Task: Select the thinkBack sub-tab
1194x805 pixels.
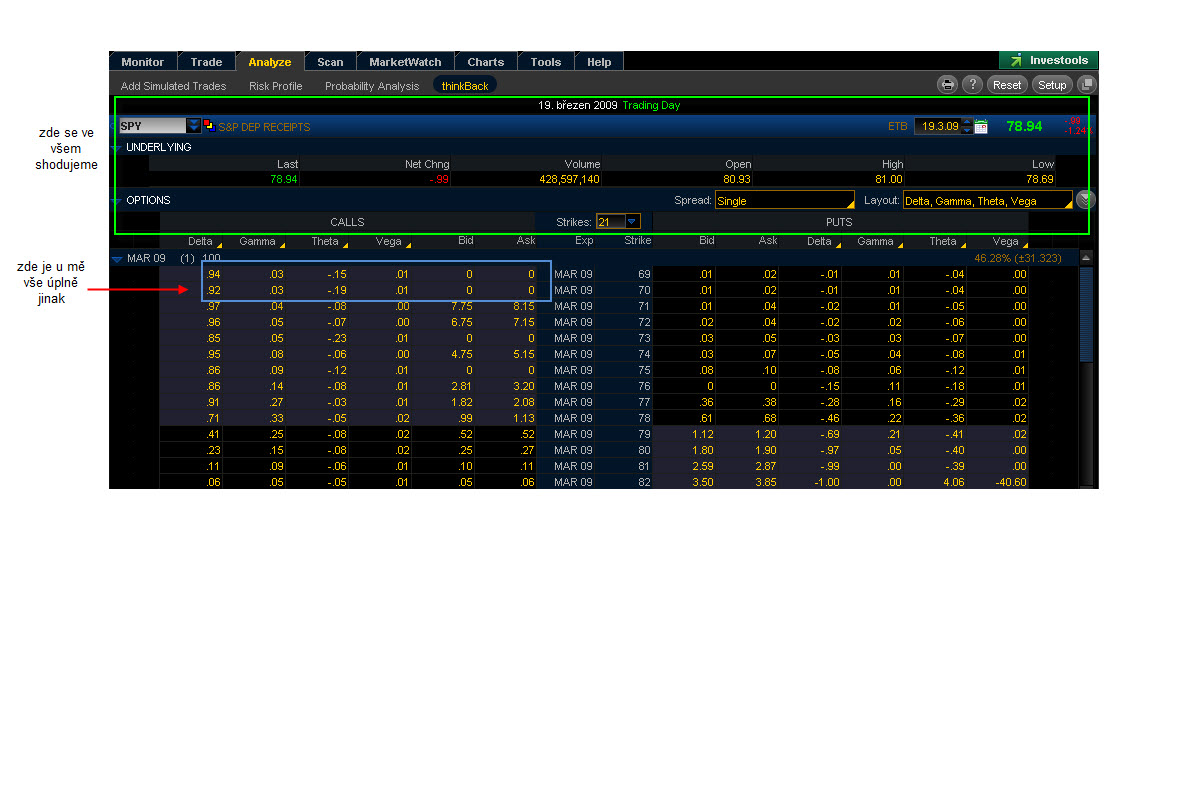Action: [x=465, y=86]
